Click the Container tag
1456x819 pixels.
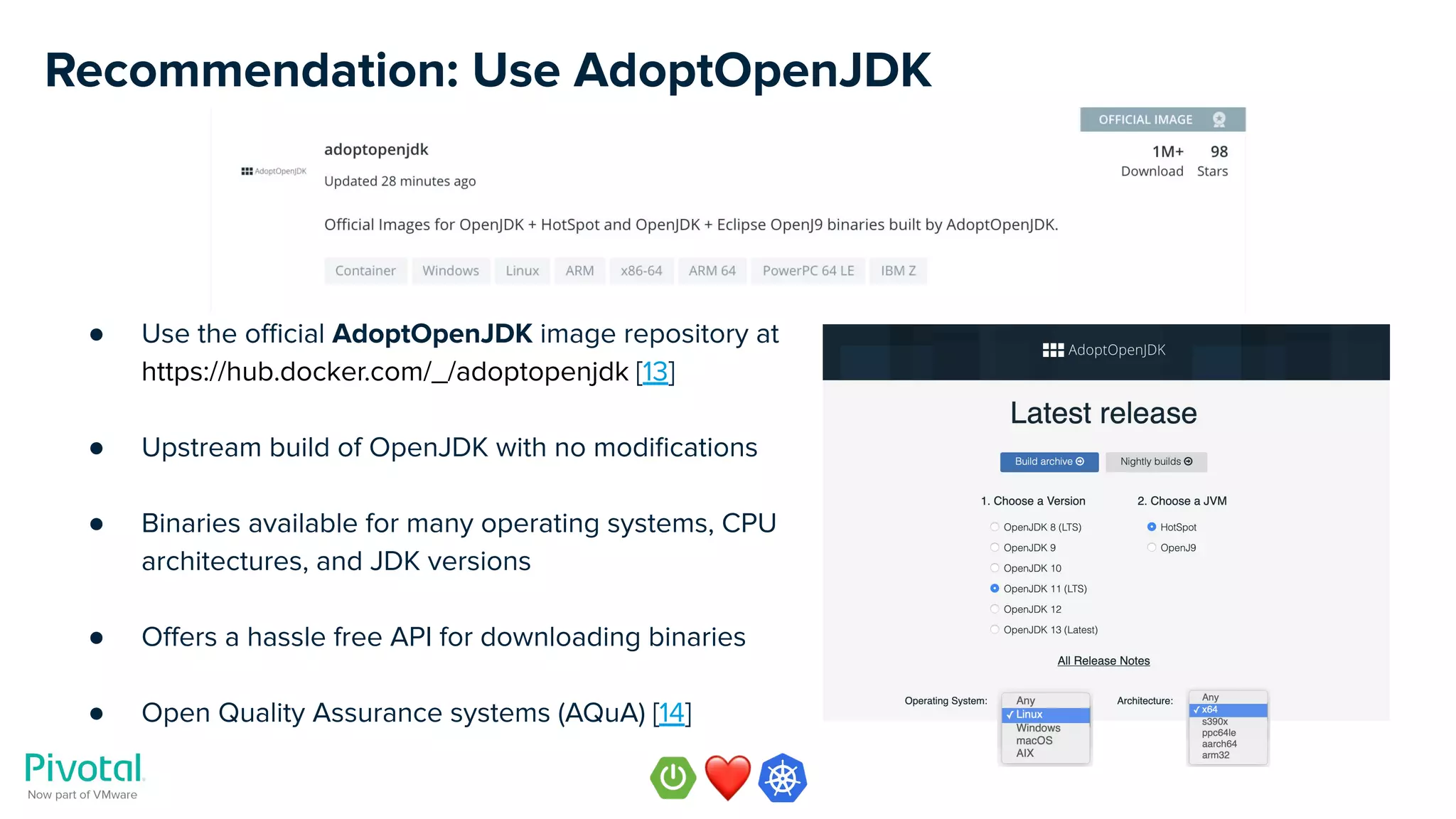(365, 271)
